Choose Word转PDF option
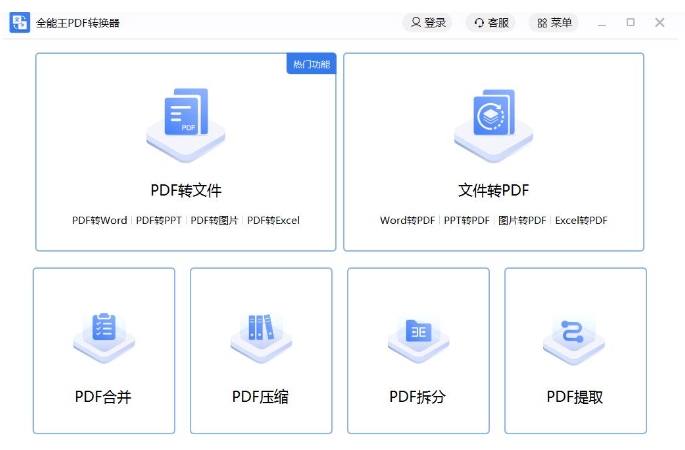Screen dimensions: 685x450 click(x=408, y=220)
